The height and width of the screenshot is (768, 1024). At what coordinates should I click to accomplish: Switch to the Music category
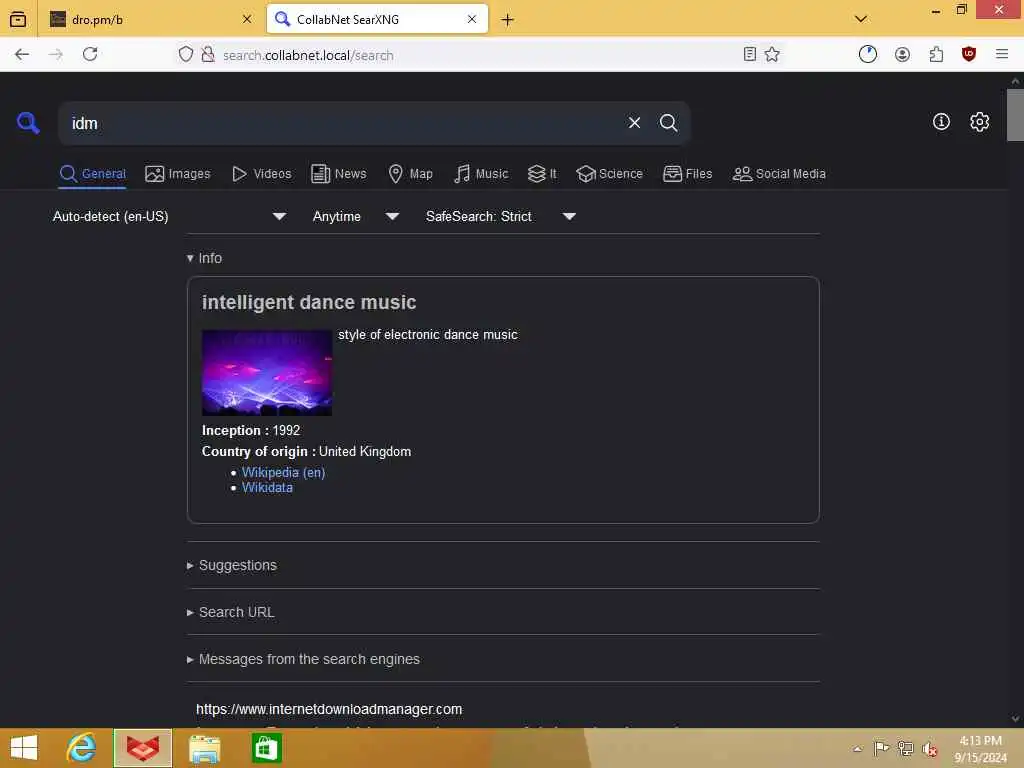[481, 174]
